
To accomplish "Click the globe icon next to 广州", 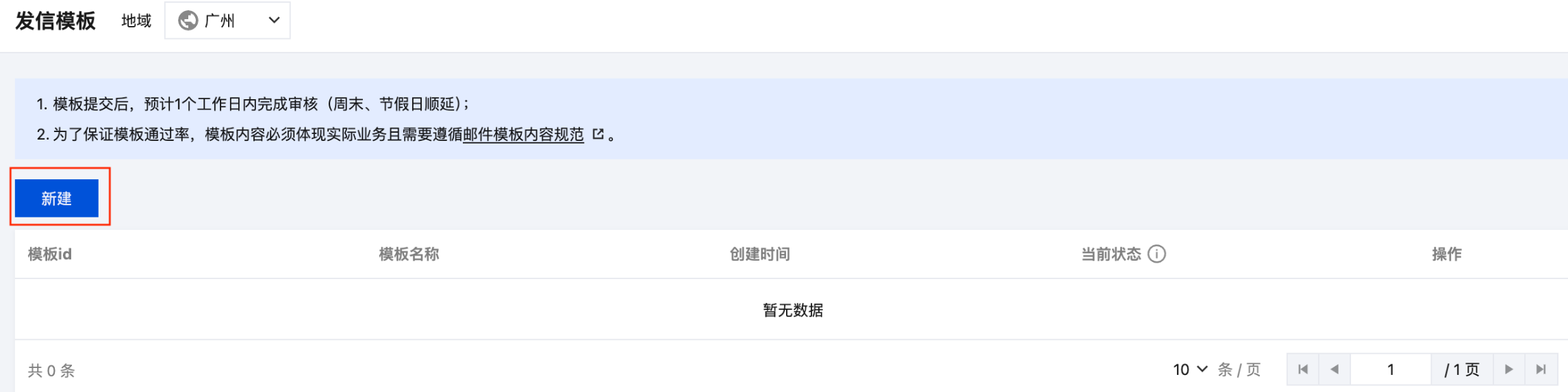I will (x=188, y=21).
